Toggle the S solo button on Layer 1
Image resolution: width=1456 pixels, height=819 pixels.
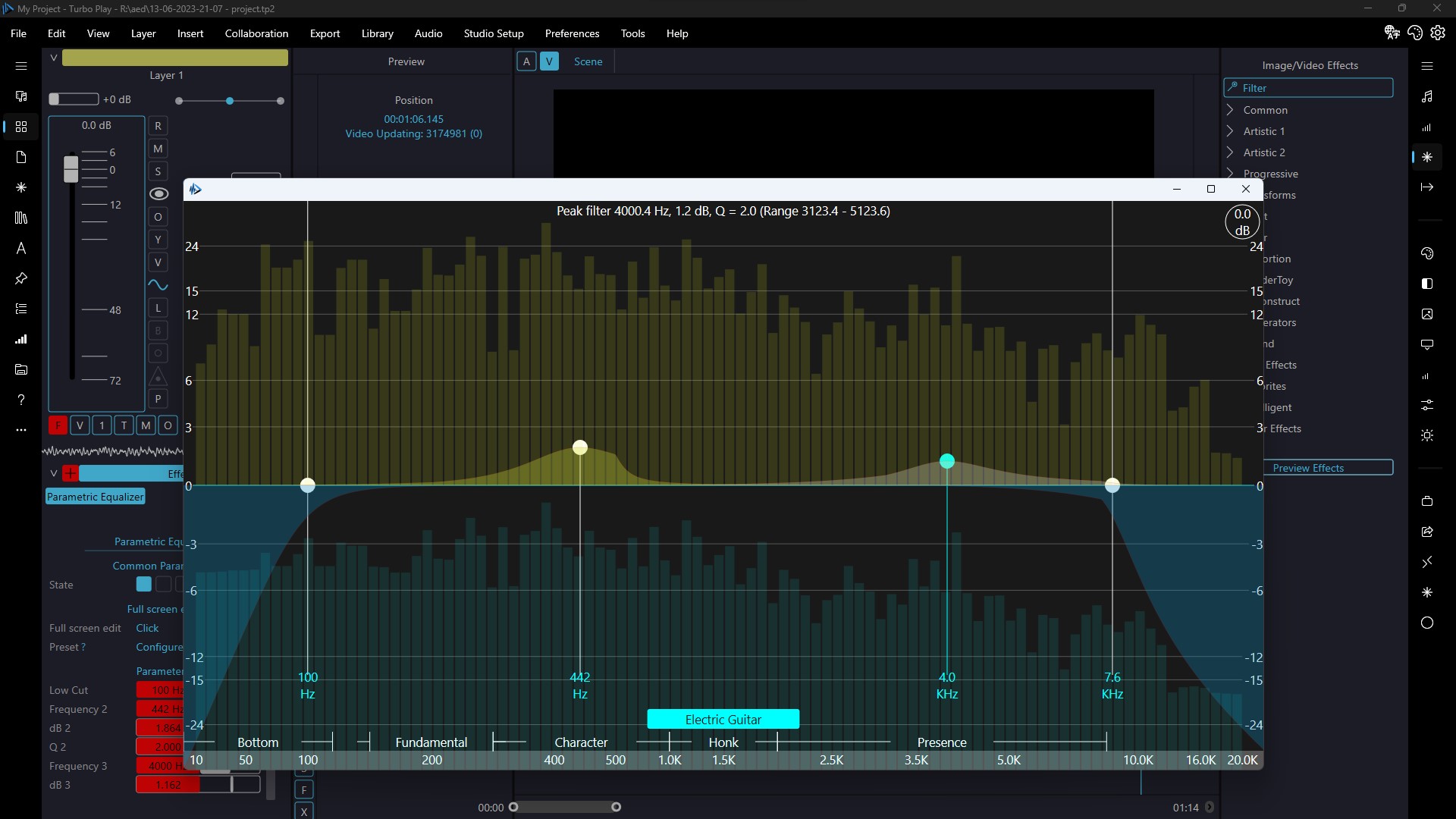pyautogui.click(x=158, y=171)
